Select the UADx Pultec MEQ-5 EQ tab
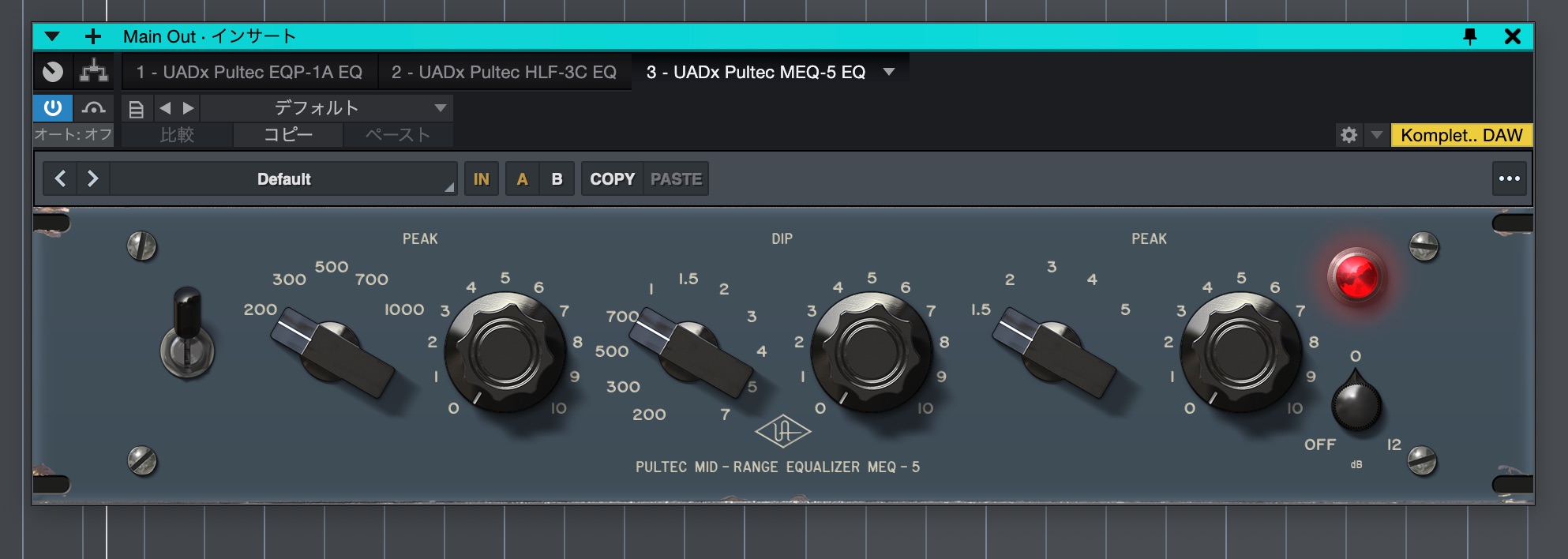The image size is (1568, 559). [x=756, y=72]
